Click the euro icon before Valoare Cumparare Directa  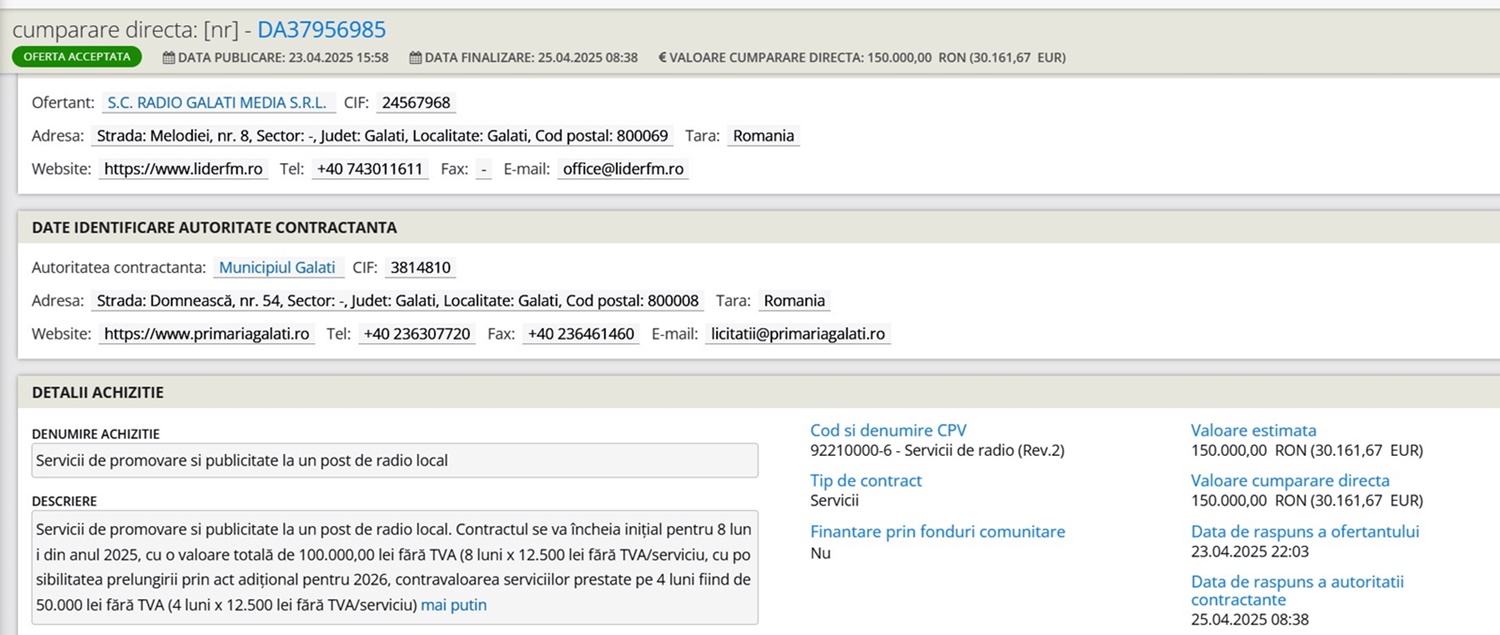pyautogui.click(x=662, y=58)
